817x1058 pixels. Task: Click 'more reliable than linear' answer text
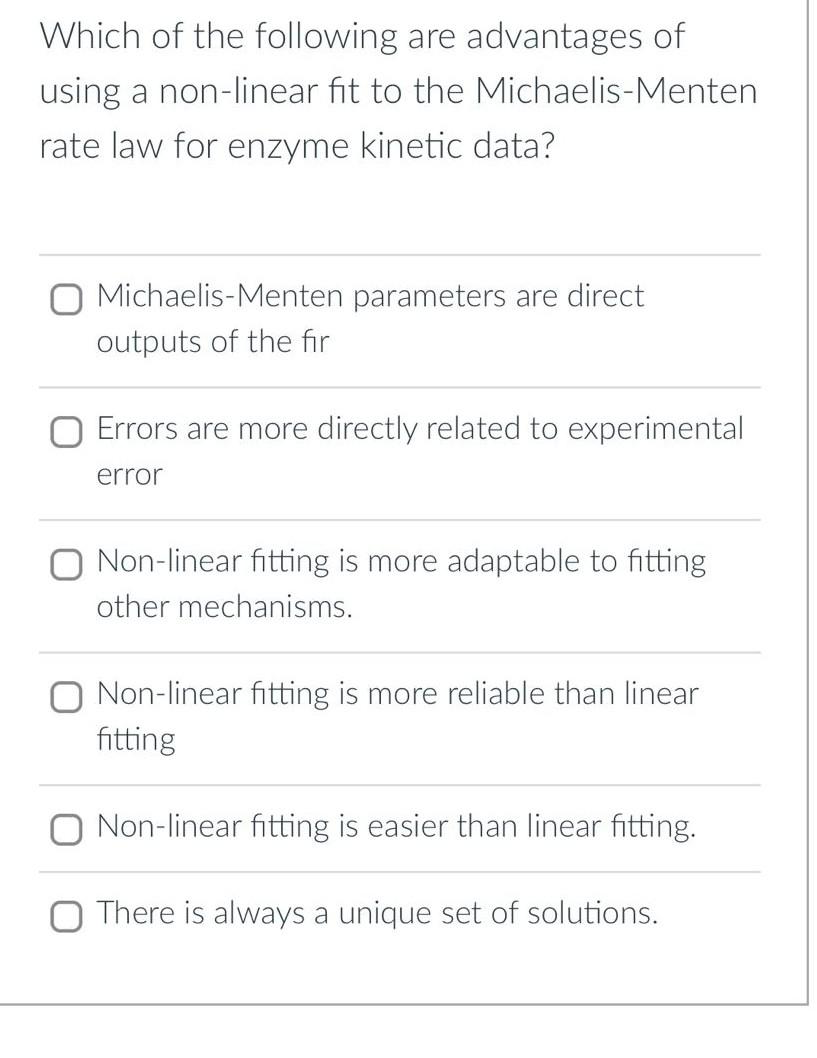pos(398,694)
